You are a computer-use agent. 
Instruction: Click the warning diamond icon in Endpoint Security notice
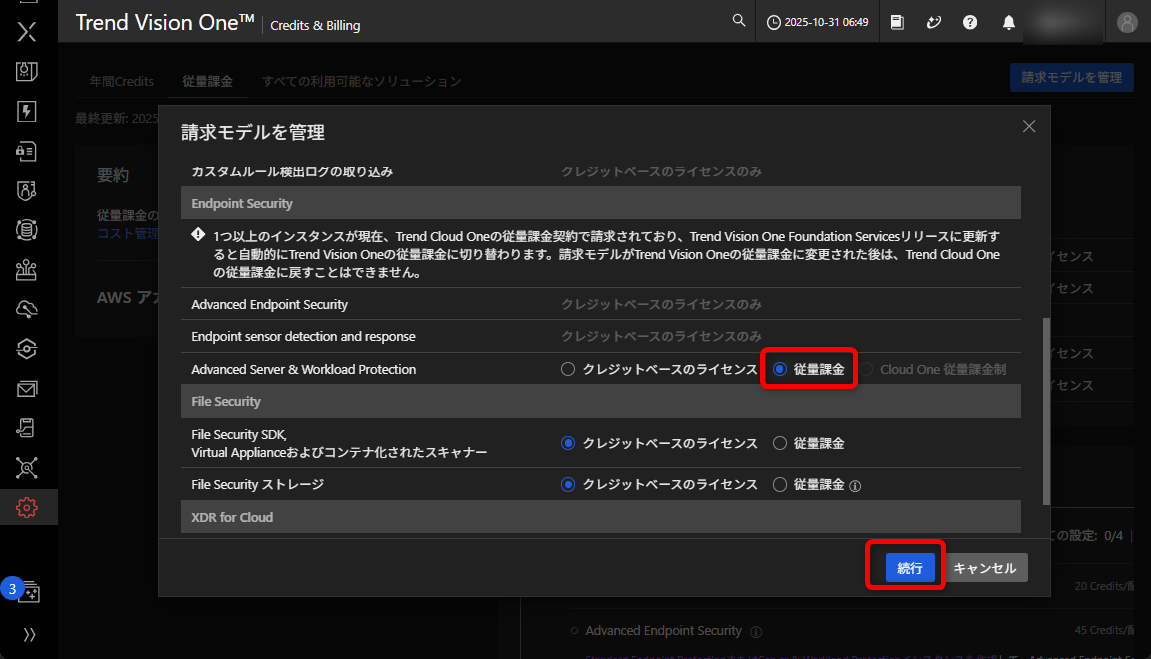coord(198,235)
